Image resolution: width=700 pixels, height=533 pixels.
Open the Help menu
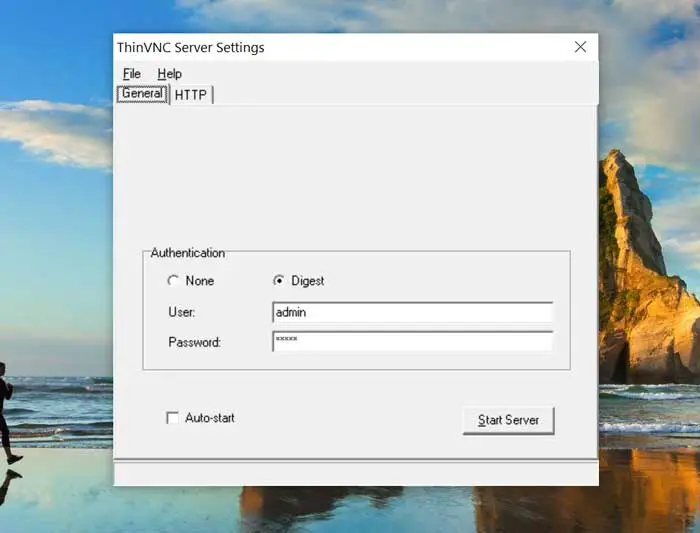170,74
